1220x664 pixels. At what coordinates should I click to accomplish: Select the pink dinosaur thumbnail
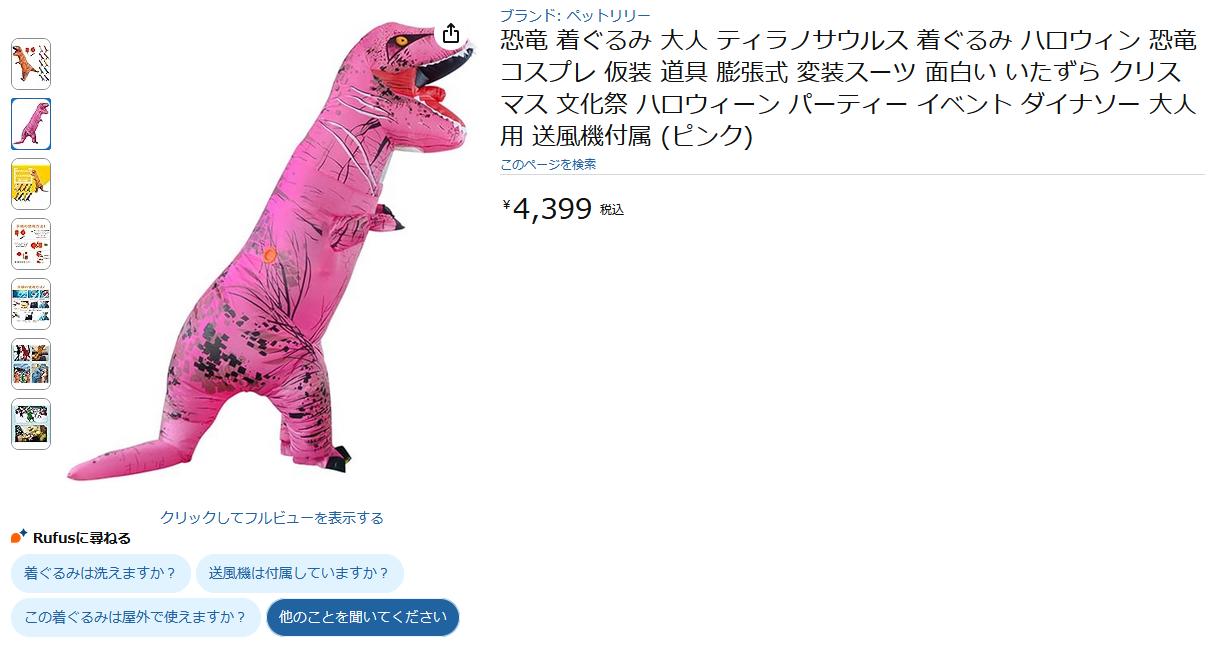31,124
